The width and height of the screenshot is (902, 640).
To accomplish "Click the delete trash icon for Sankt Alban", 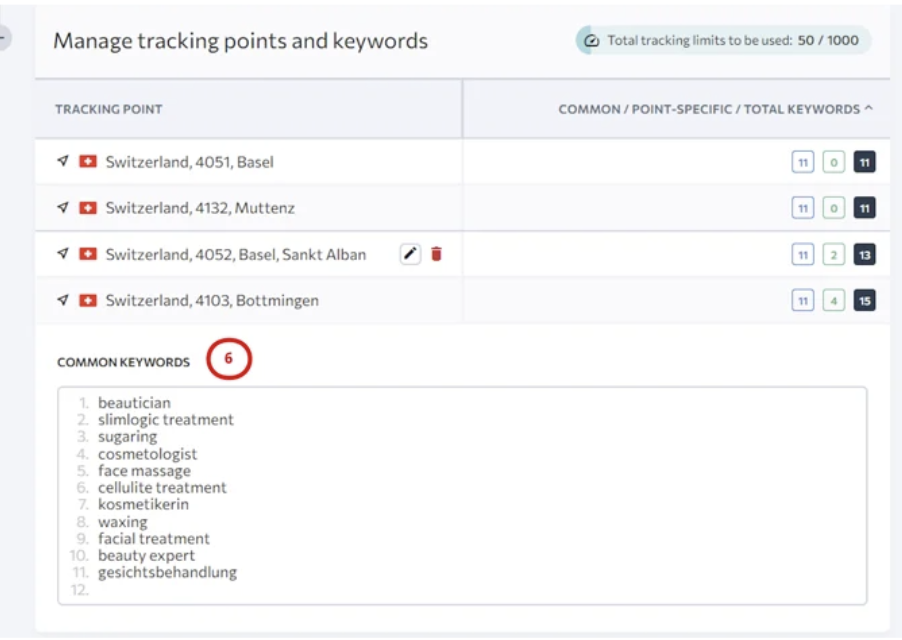I will tap(437, 254).
